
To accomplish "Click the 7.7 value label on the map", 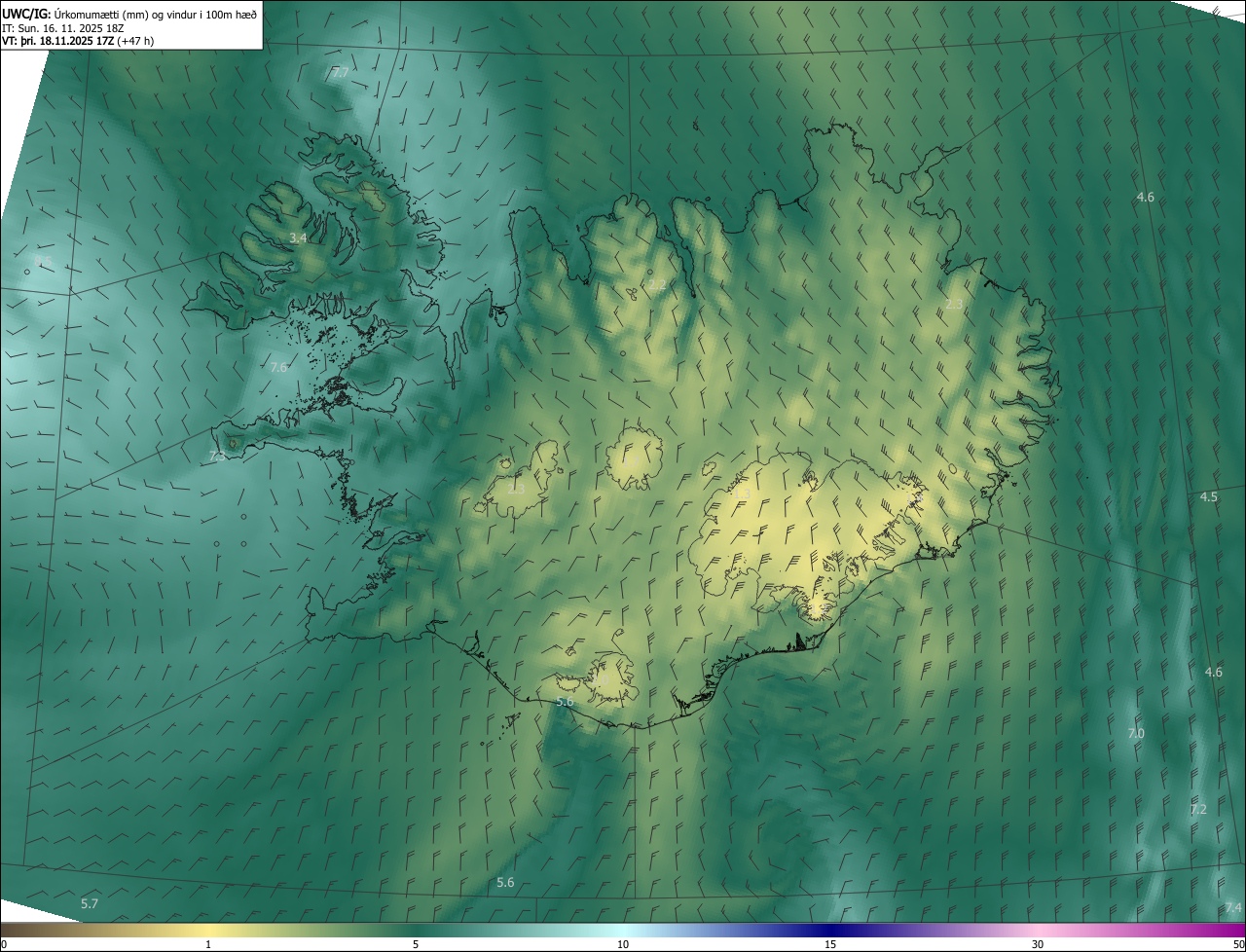I will [340, 73].
